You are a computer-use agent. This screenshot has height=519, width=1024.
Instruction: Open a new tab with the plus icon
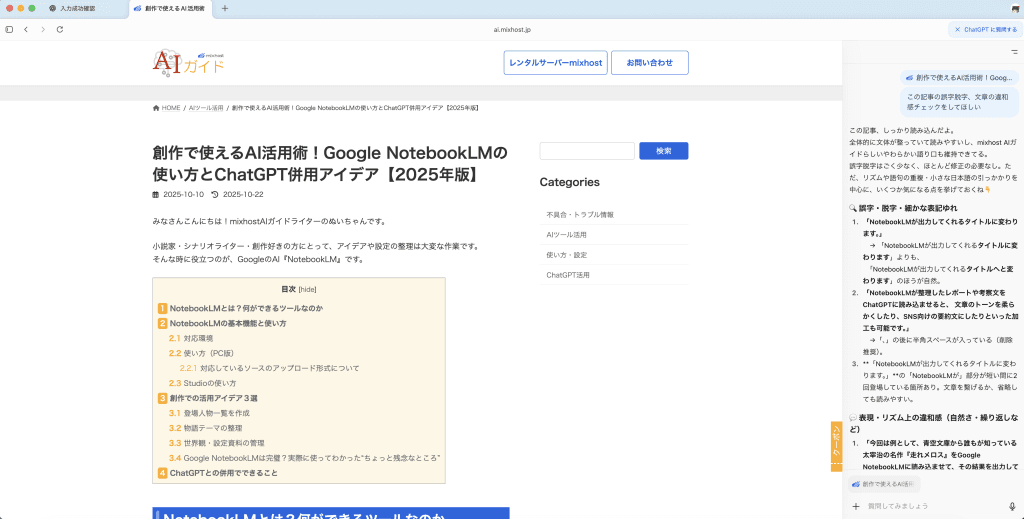[x=224, y=8]
